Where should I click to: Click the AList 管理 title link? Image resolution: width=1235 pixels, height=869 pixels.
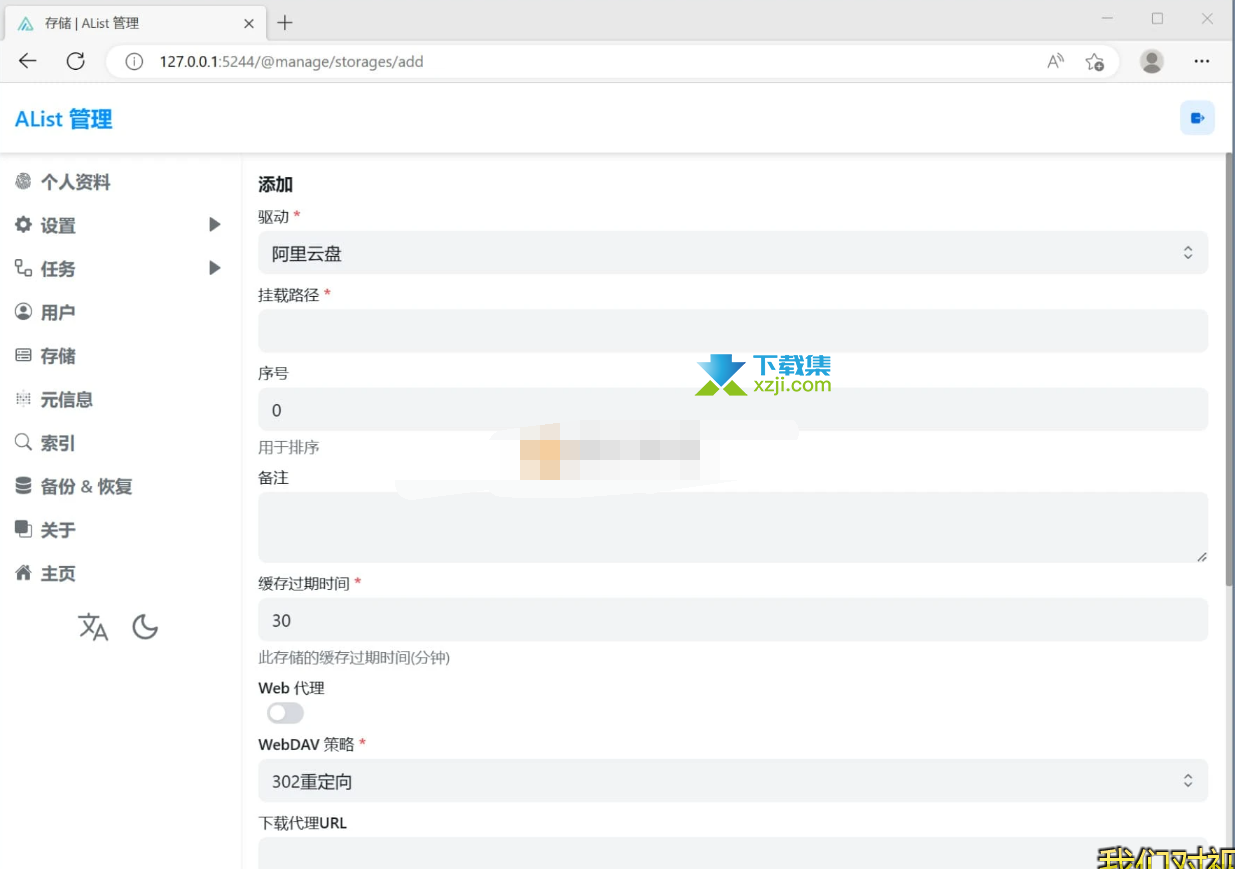tap(64, 119)
